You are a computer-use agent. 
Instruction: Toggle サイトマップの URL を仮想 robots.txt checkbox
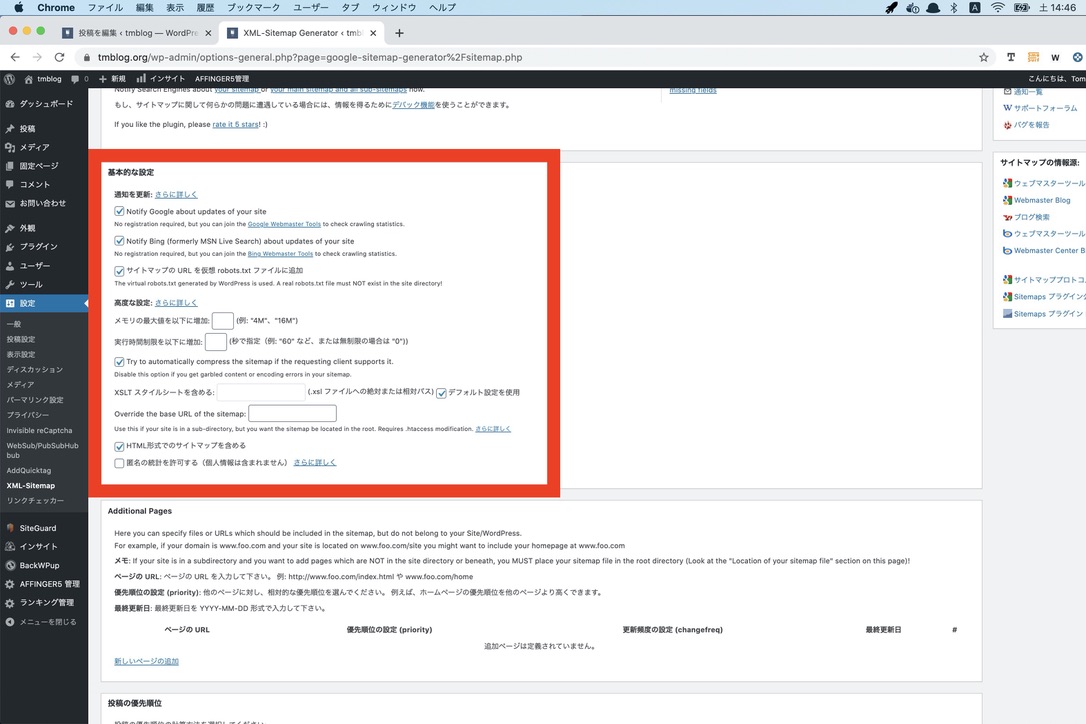click(x=119, y=271)
